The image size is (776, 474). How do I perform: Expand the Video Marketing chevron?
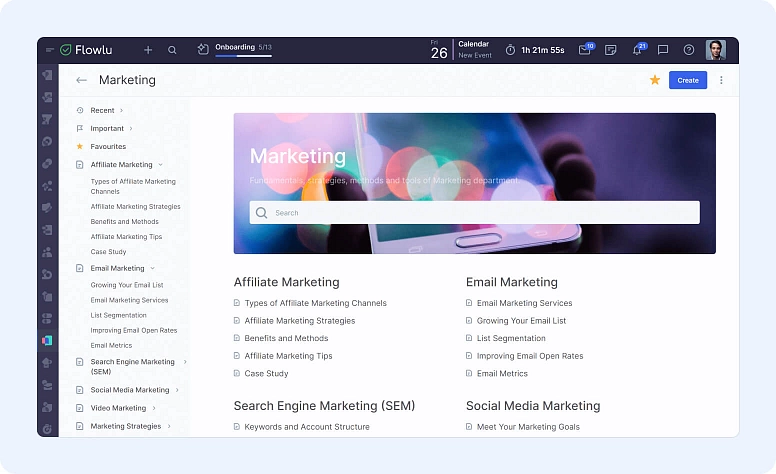(x=154, y=408)
